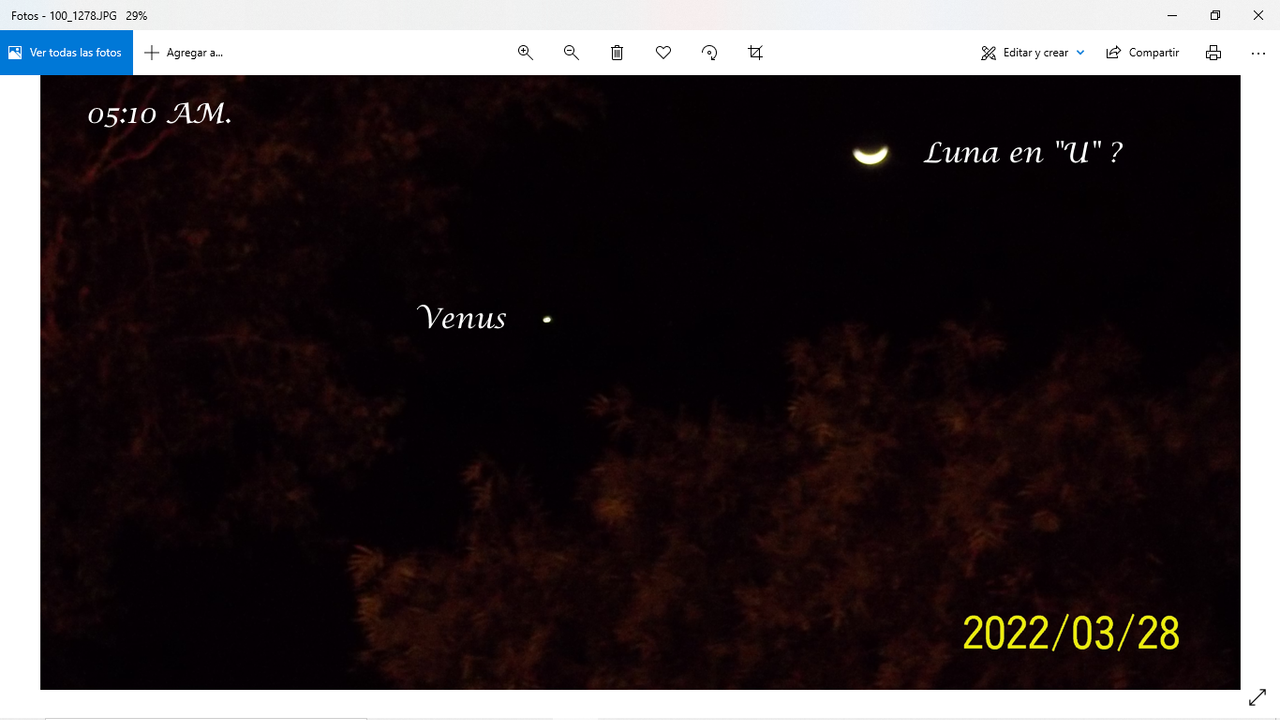The image size is (1280, 720).
Task: Rotate the photo using the rotate icon
Action: [x=709, y=53]
